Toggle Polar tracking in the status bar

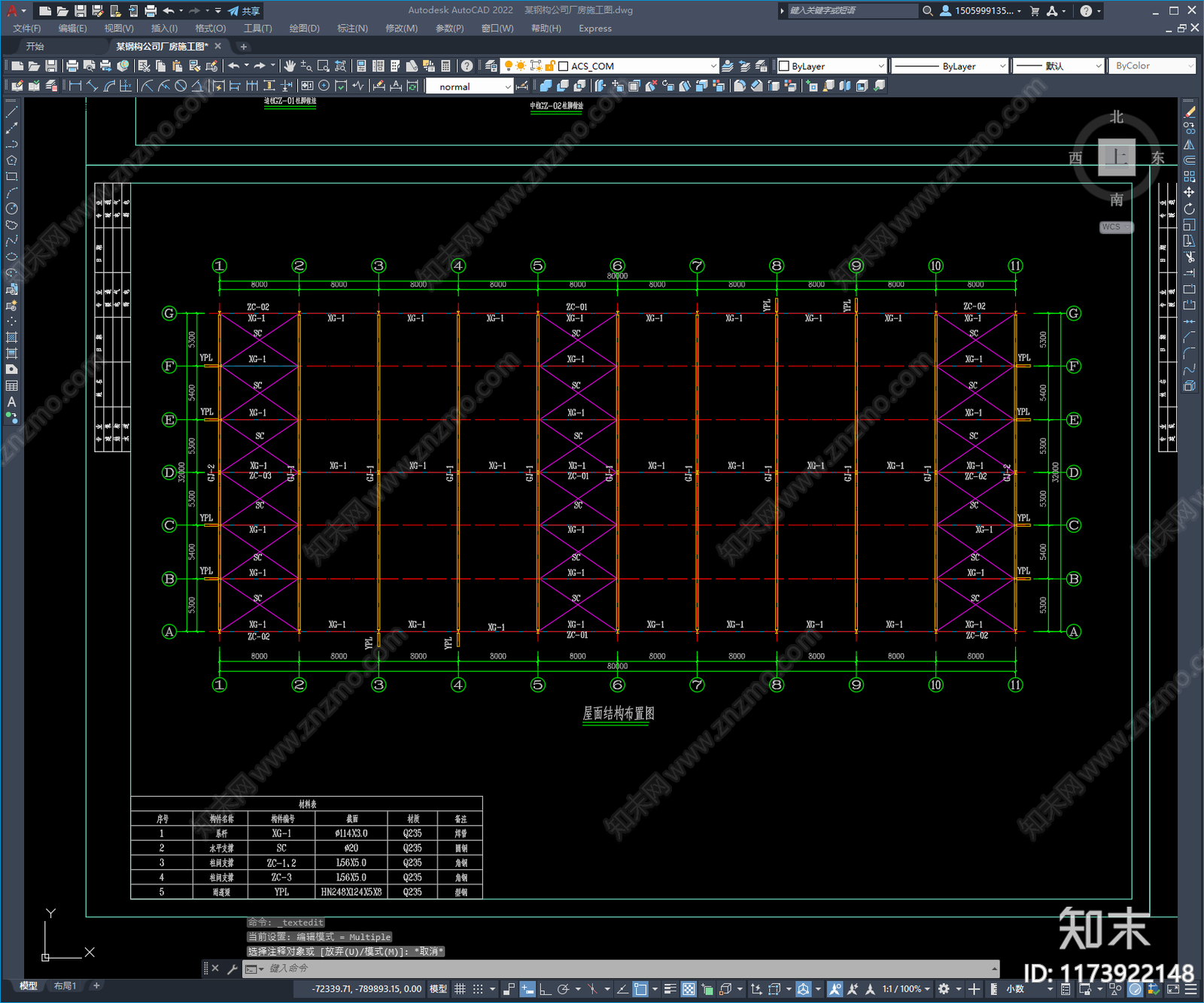(x=563, y=989)
